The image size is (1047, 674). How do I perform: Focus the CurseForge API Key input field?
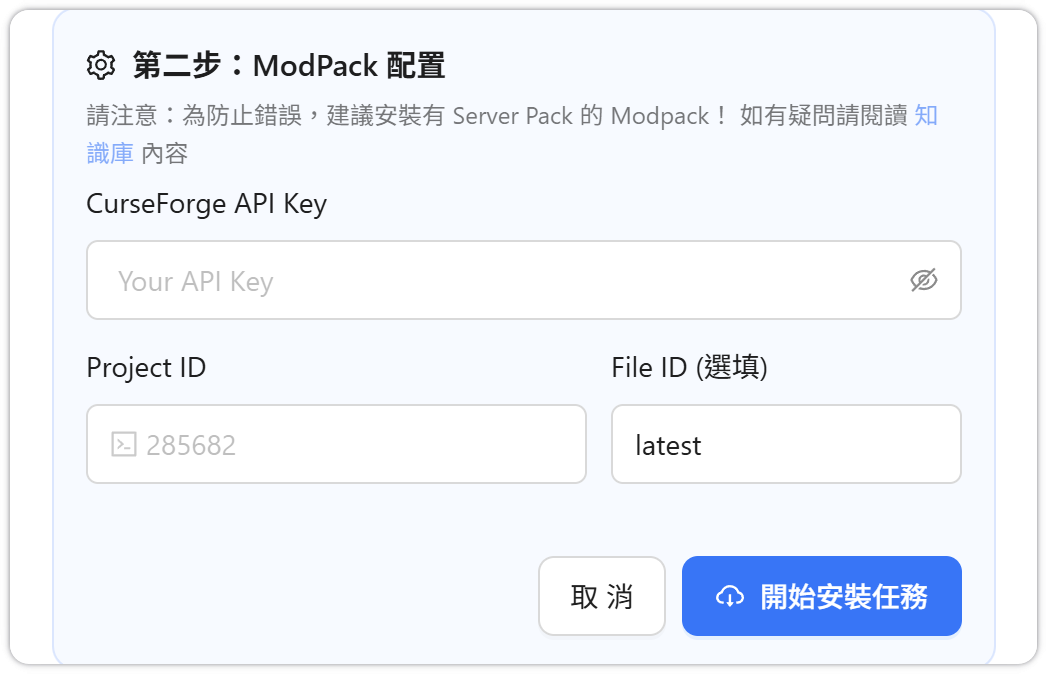point(500,281)
